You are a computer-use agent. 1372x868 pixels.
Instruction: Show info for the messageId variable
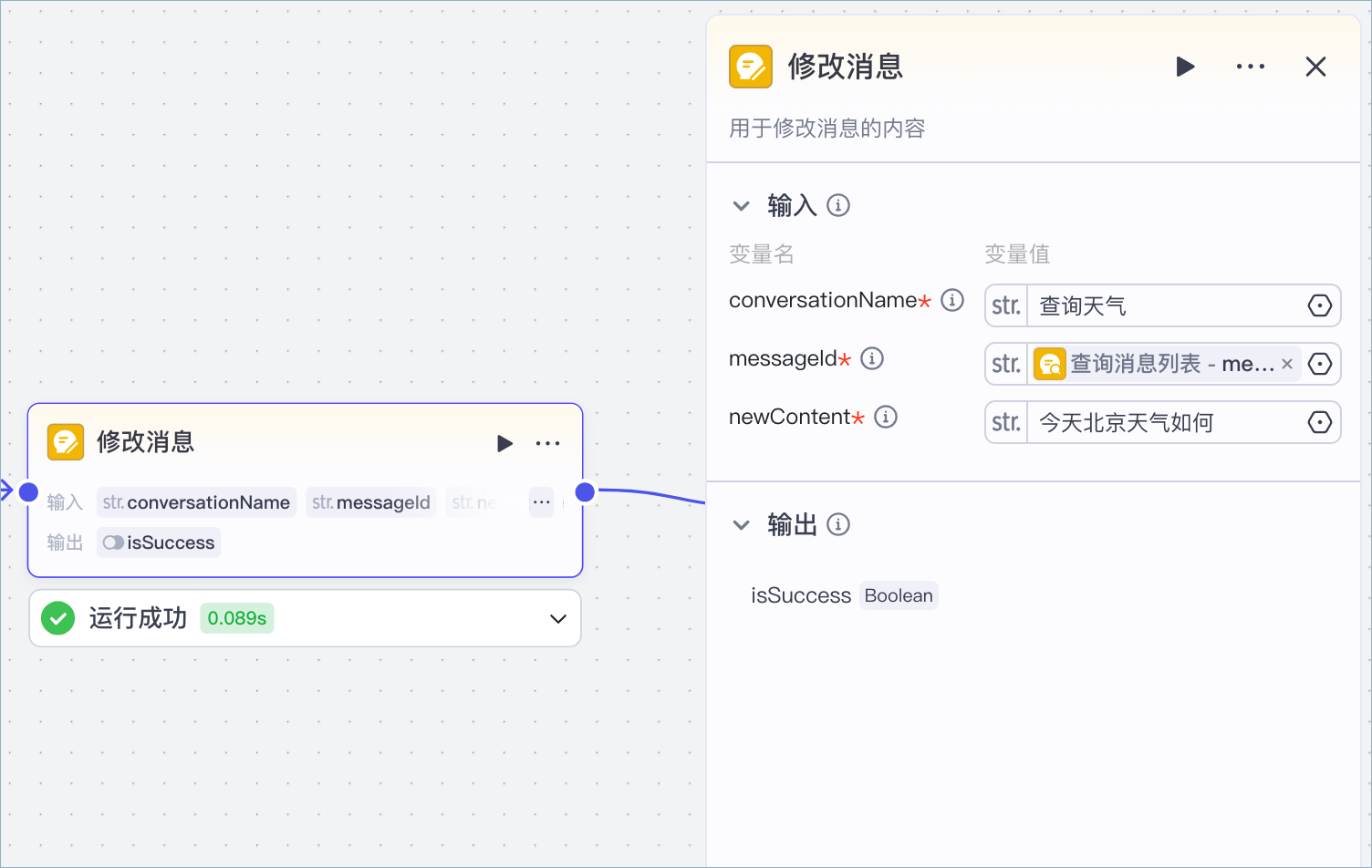872,358
